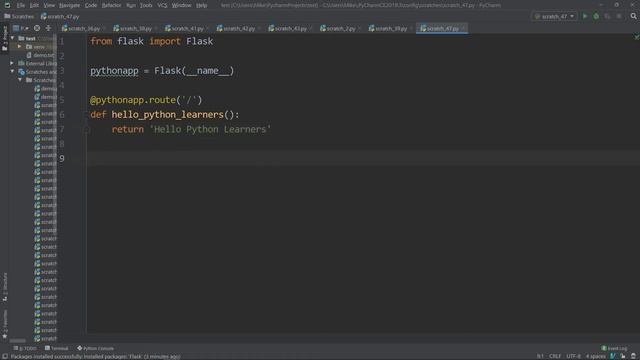Click the CRLF line separator indicator
640x360 pixels.
555,356
